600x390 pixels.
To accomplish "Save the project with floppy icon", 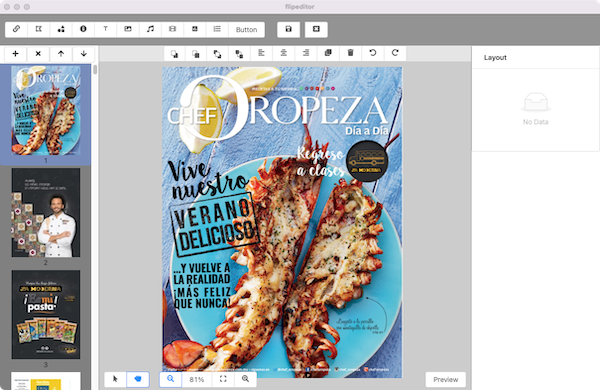I will pyautogui.click(x=289, y=29).
